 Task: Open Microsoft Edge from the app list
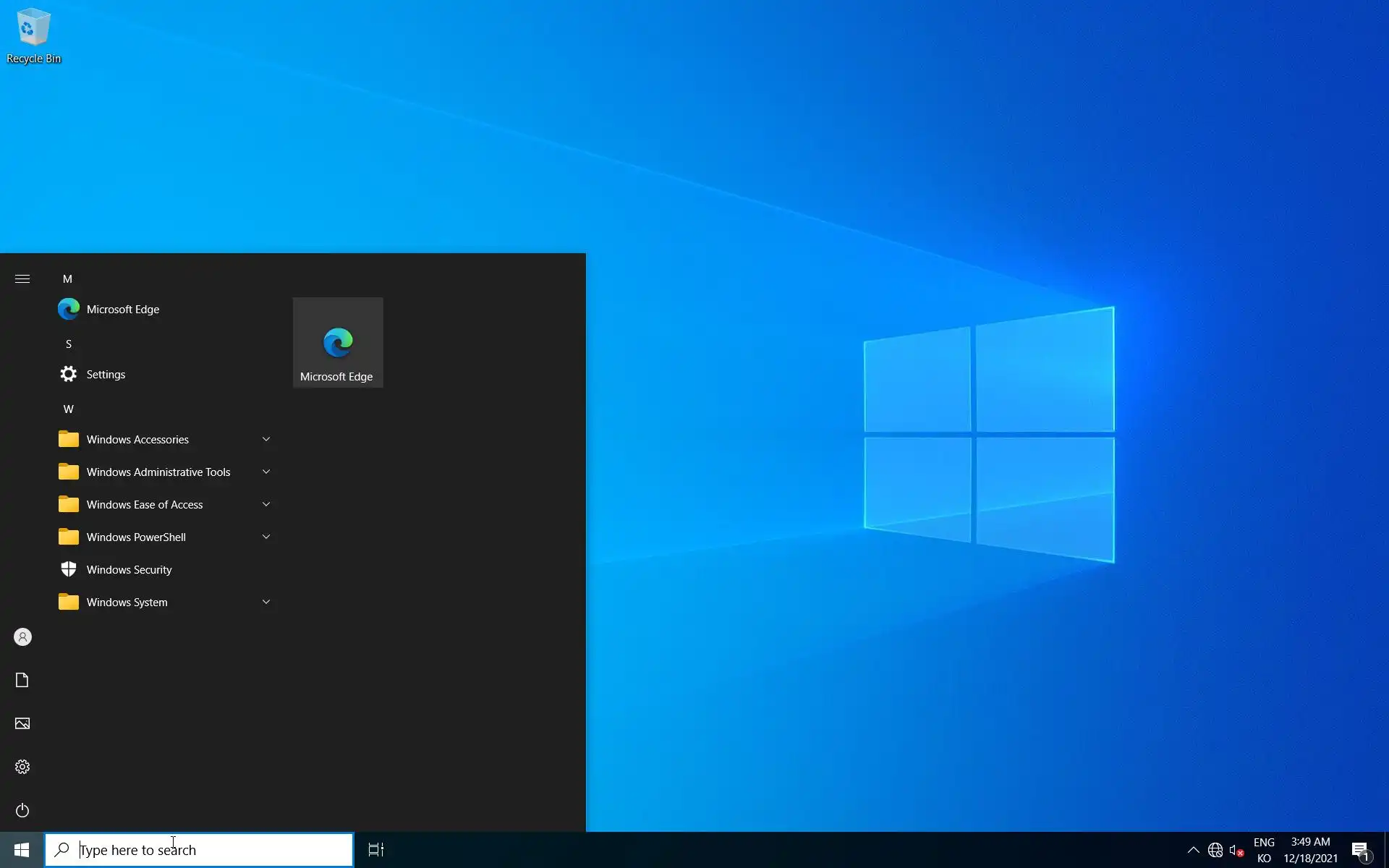[123, 310]
